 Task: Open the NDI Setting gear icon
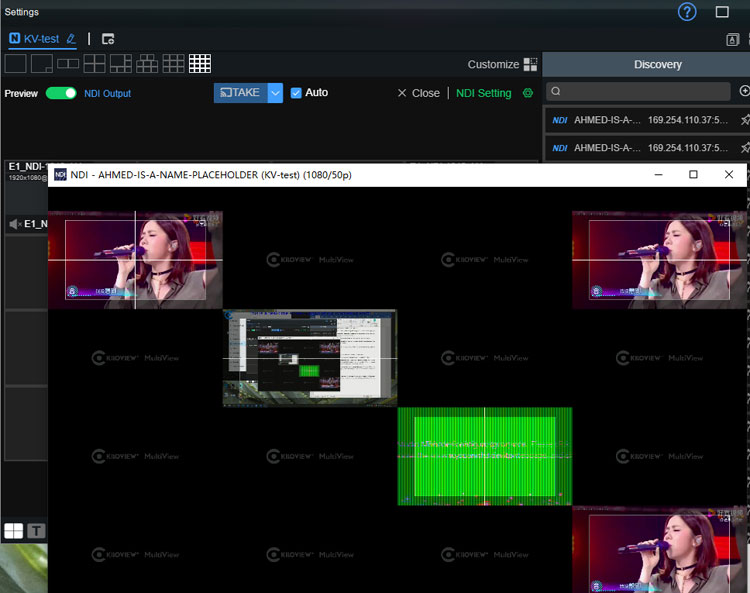528,93
